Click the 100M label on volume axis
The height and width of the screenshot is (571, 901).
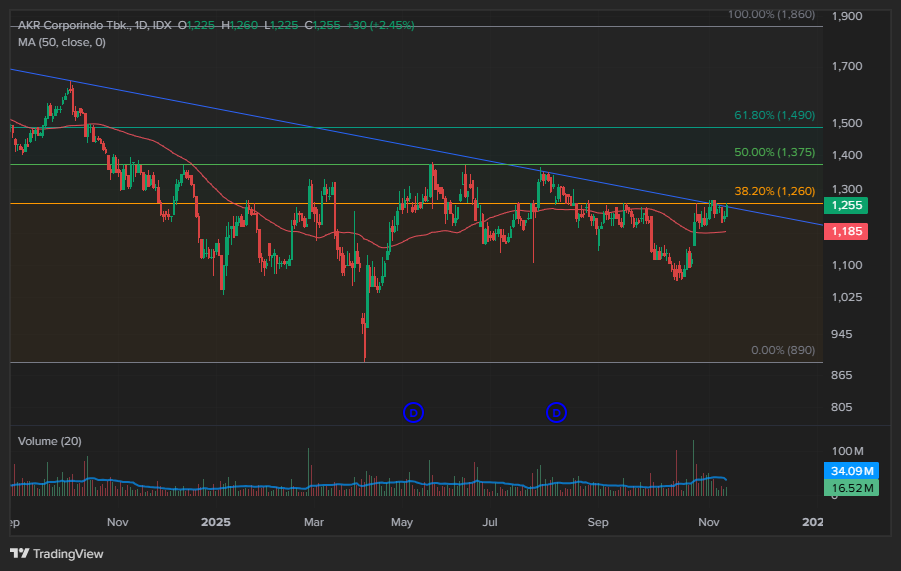pyautogui.click(x=846, y=452)
